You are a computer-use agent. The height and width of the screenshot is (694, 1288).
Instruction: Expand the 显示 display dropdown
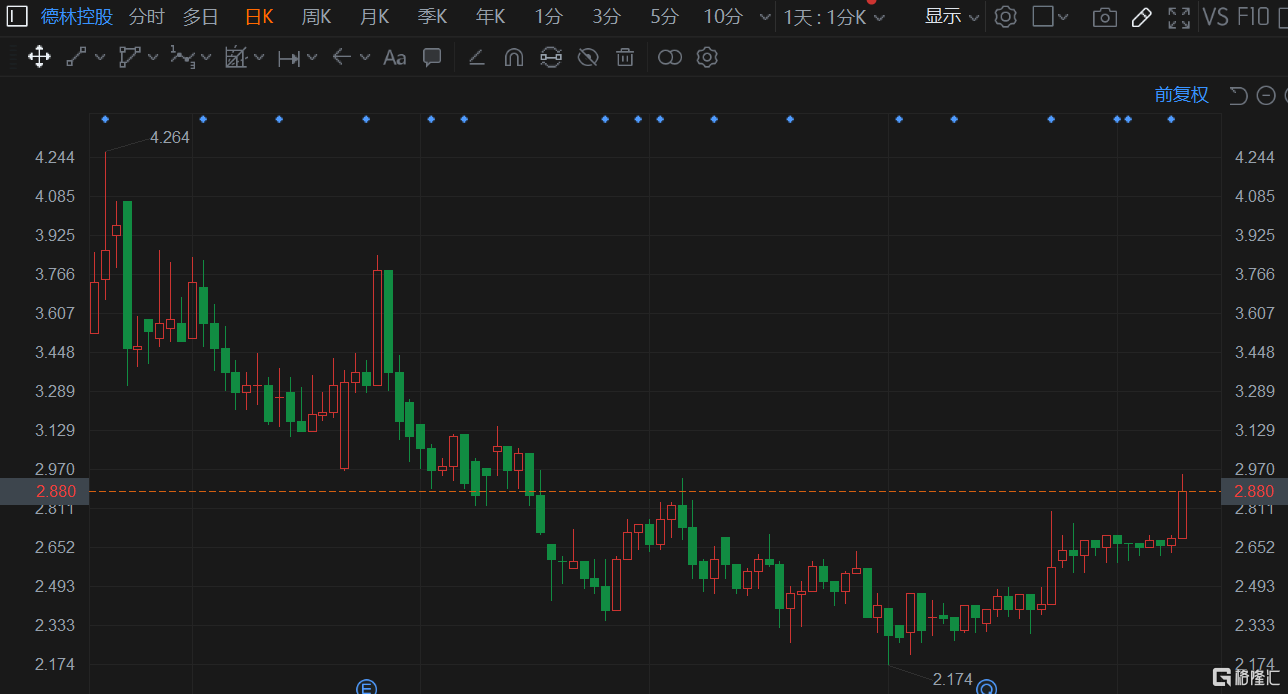(951, 17)
